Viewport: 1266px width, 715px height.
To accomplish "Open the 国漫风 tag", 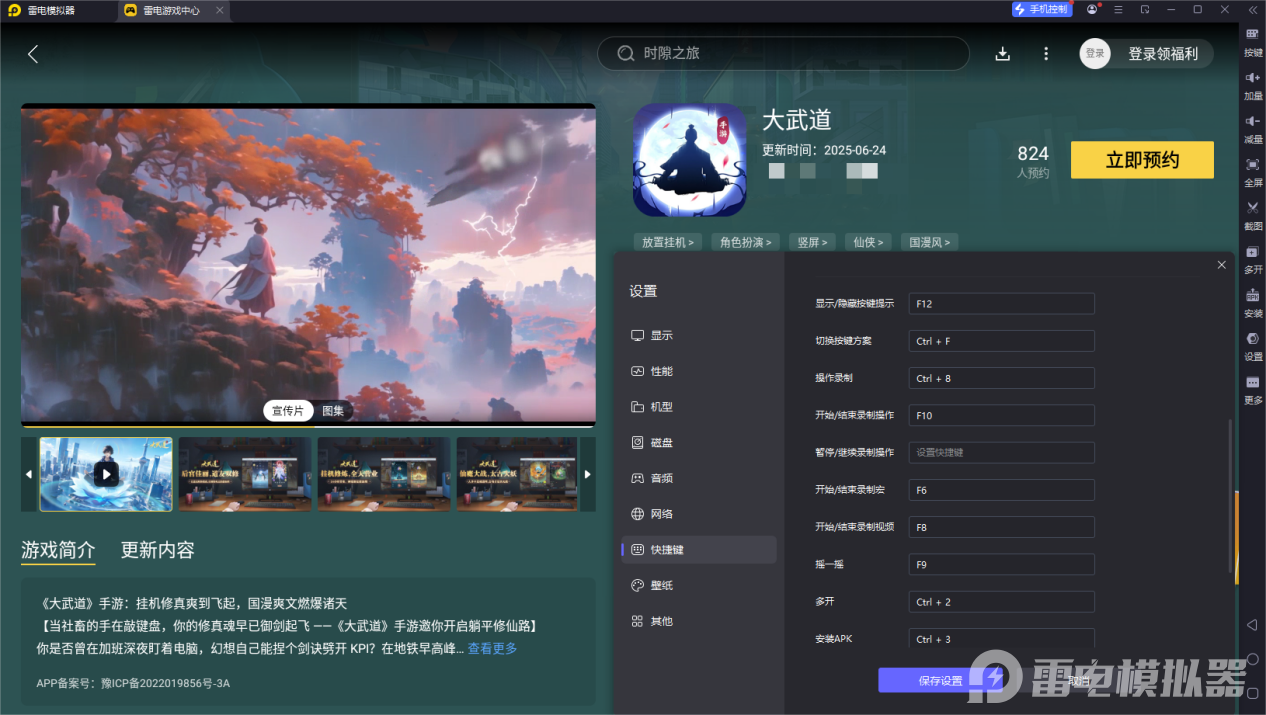I will coord(930,242).
